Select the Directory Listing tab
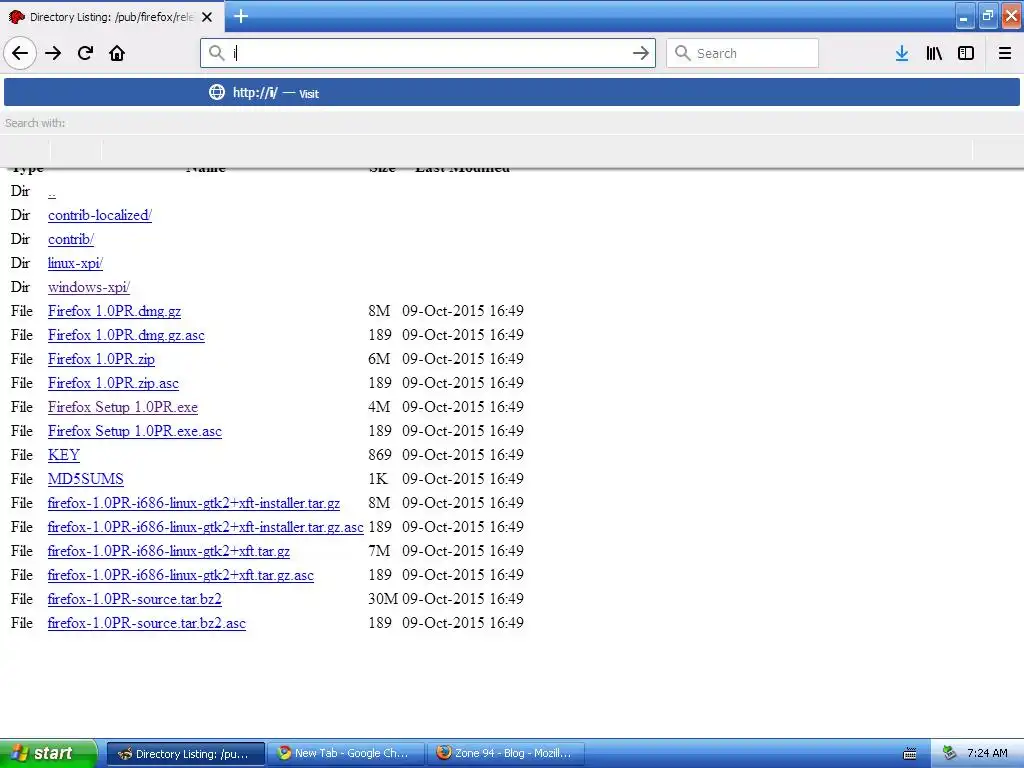Viewport: 1024px width, 768px height. click(x=112, y=17)
